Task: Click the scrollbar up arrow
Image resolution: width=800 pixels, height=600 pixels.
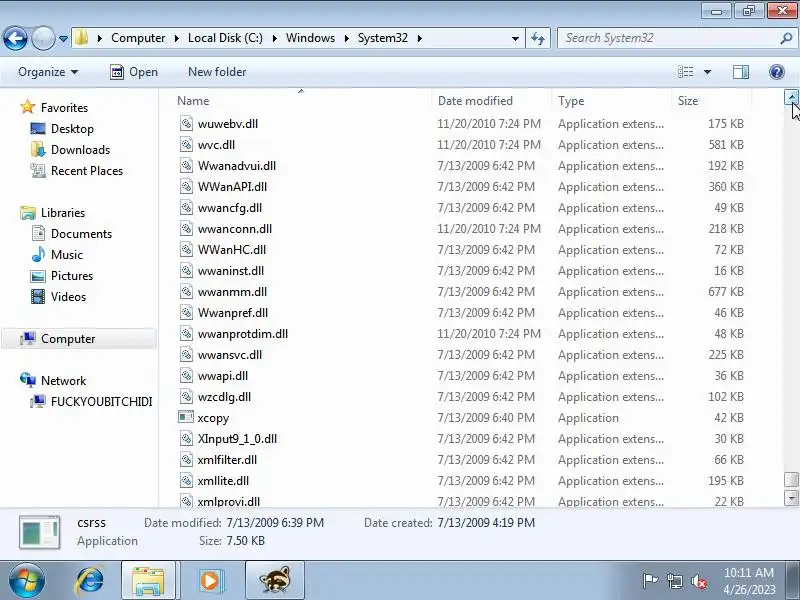Action: tap(791, 97)
